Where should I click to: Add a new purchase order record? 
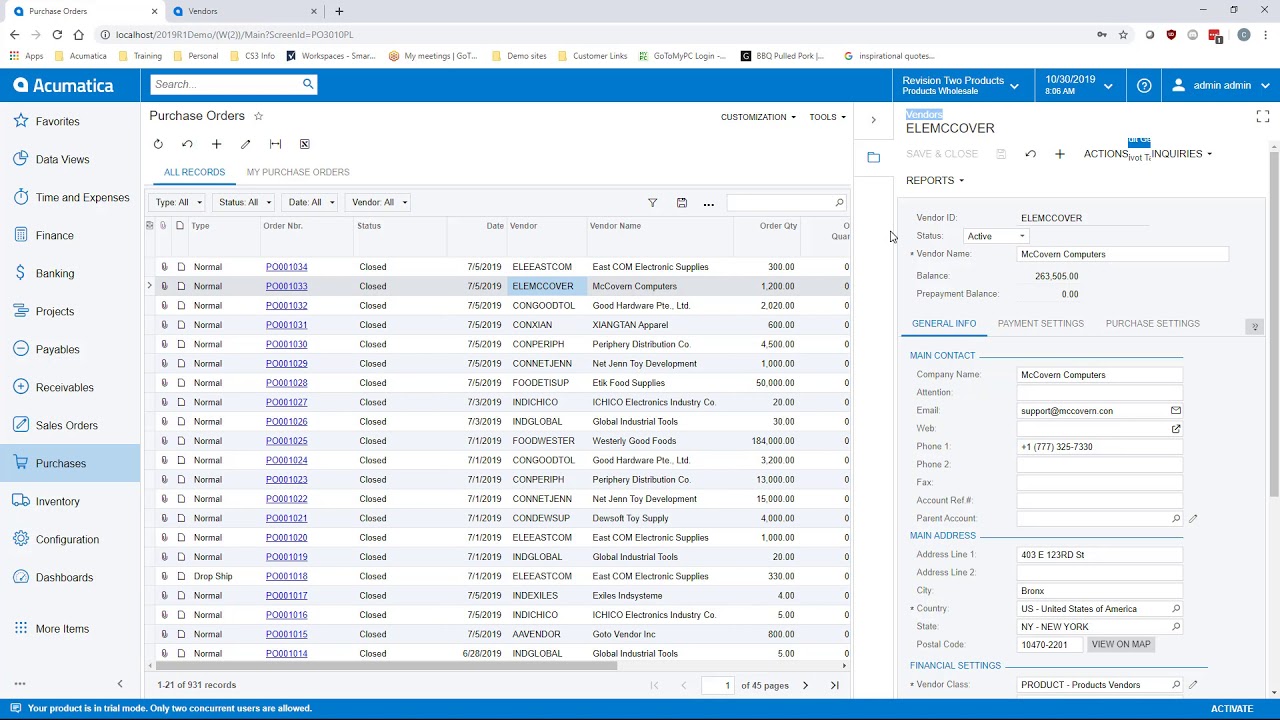click(x=216, y=144)
